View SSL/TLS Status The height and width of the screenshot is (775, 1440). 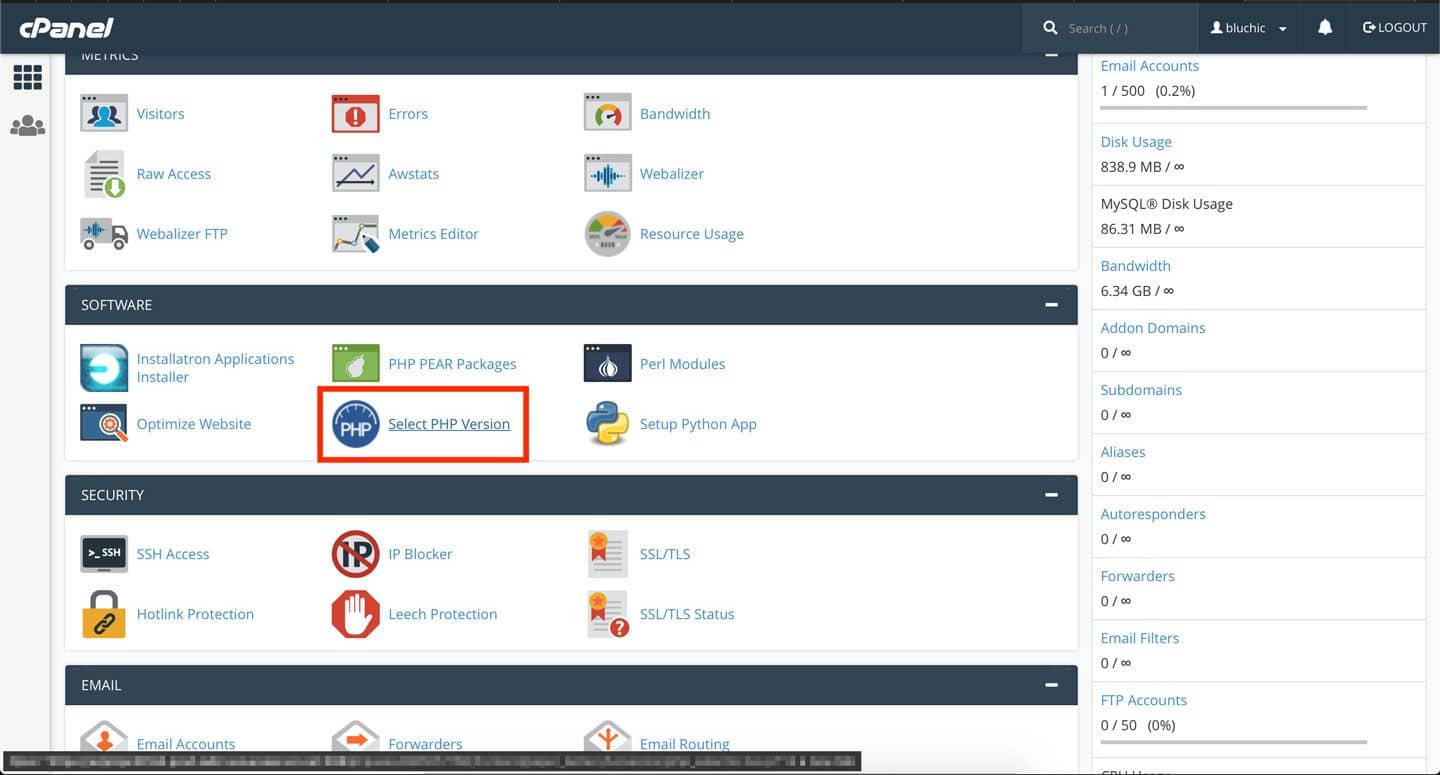[x=687, y=613]
